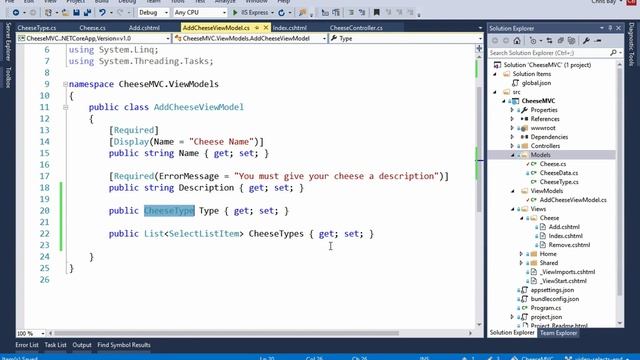Image resolution: width=640 pixels, height=360 pixels.
Task: Click the search magnifier in Solution Explorer
Action: pos(613,53)
